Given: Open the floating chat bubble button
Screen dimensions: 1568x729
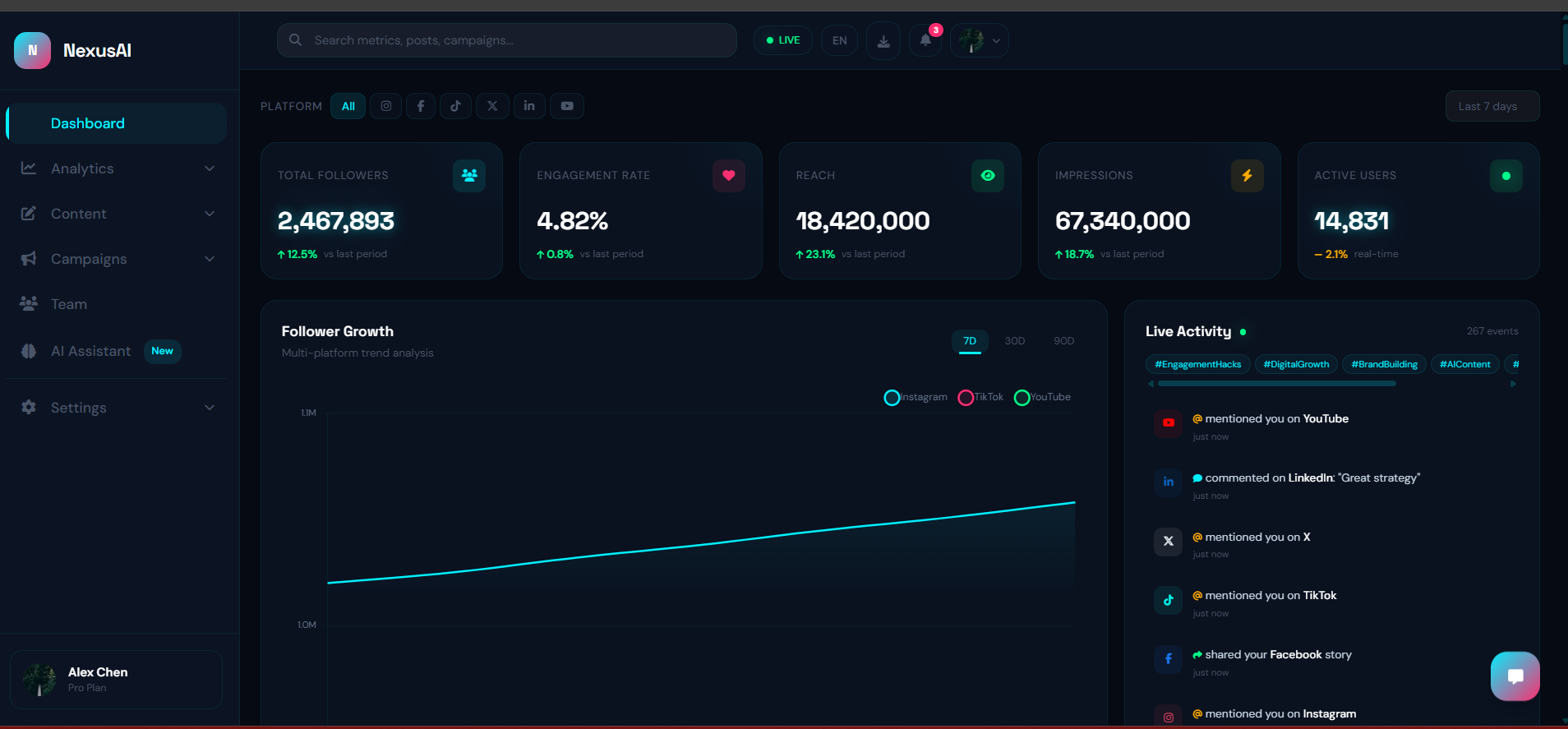Looking at the screenshot, I should click(x=1515, y=676).
